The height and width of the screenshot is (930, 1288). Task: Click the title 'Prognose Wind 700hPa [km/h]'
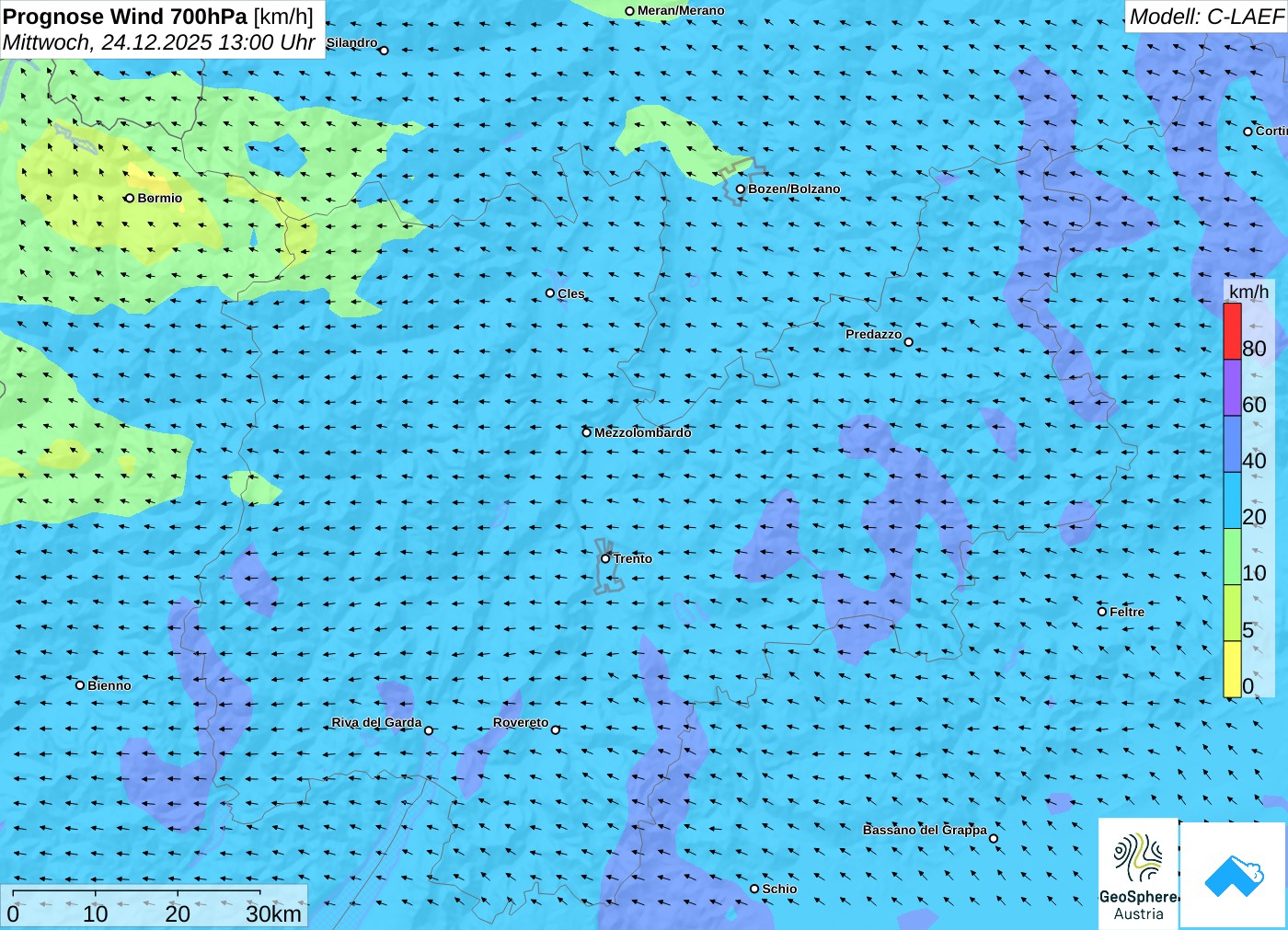158,17
